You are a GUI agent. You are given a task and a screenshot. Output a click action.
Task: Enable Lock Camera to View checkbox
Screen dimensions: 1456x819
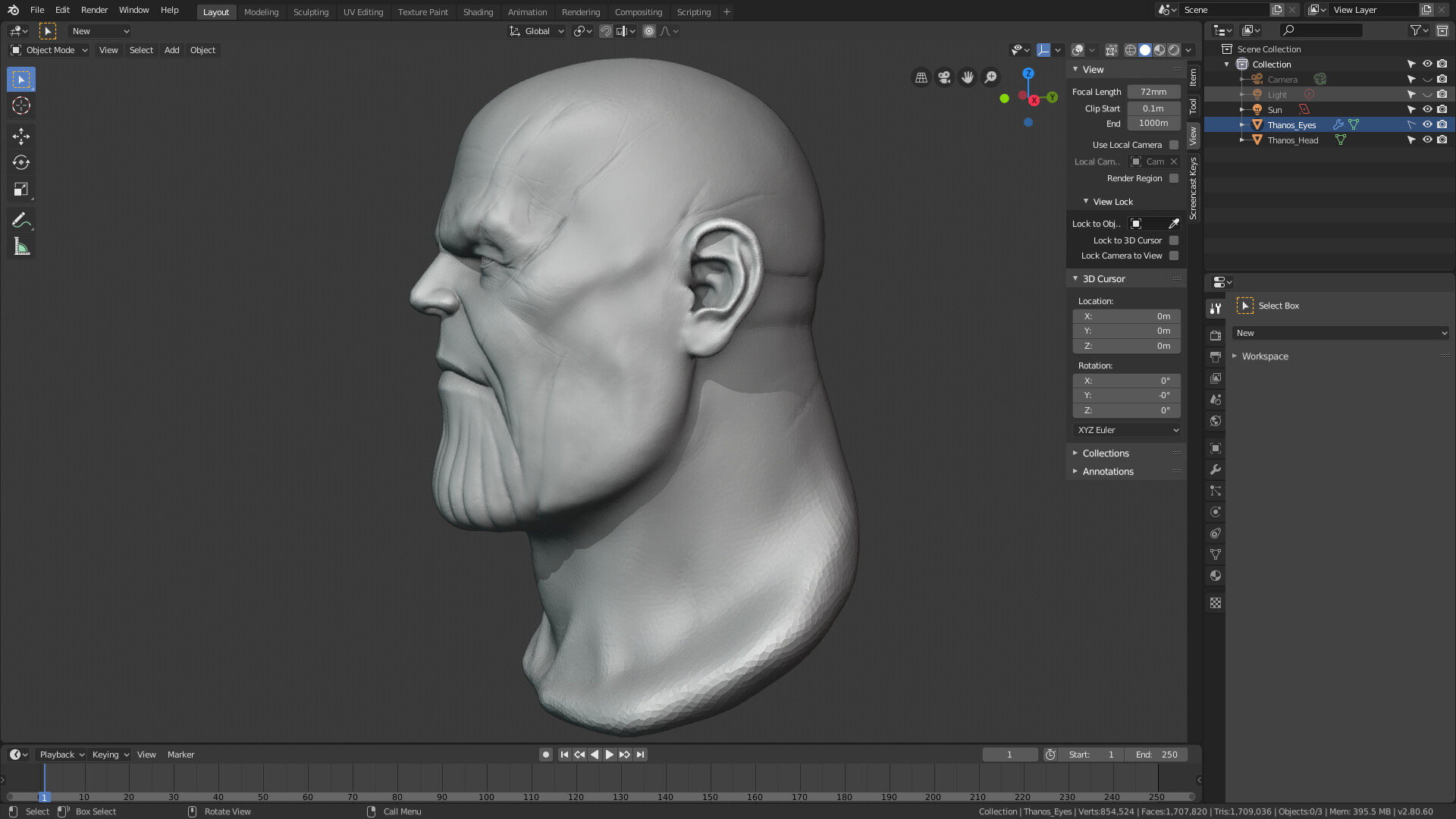coord(1174,256)
